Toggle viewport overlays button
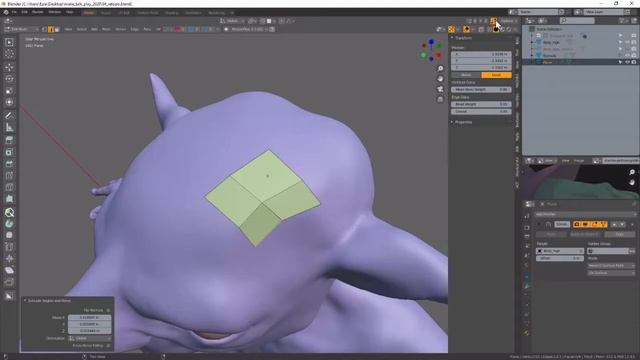 (x=467, y=29)
